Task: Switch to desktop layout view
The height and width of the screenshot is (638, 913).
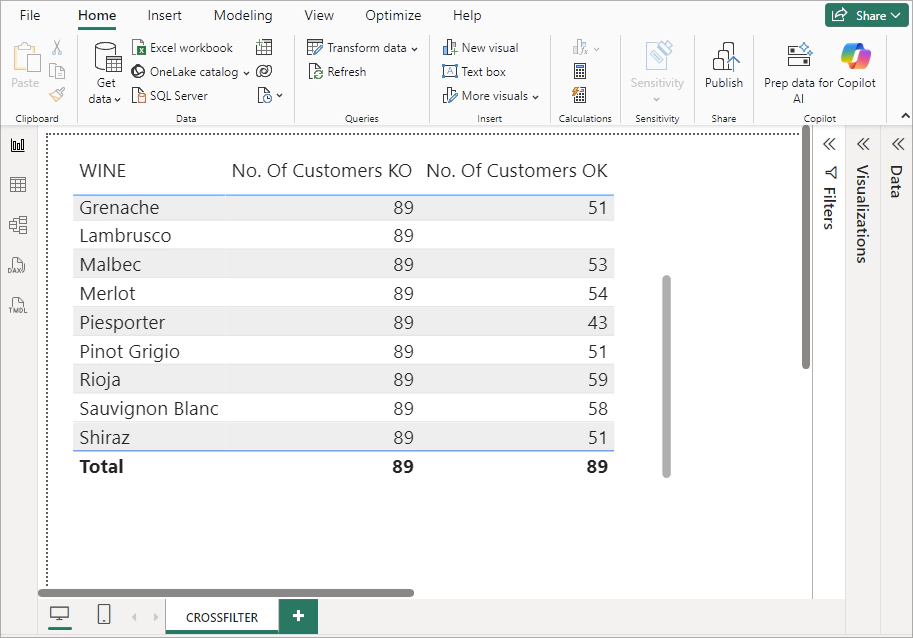Action: coord(60,615)
